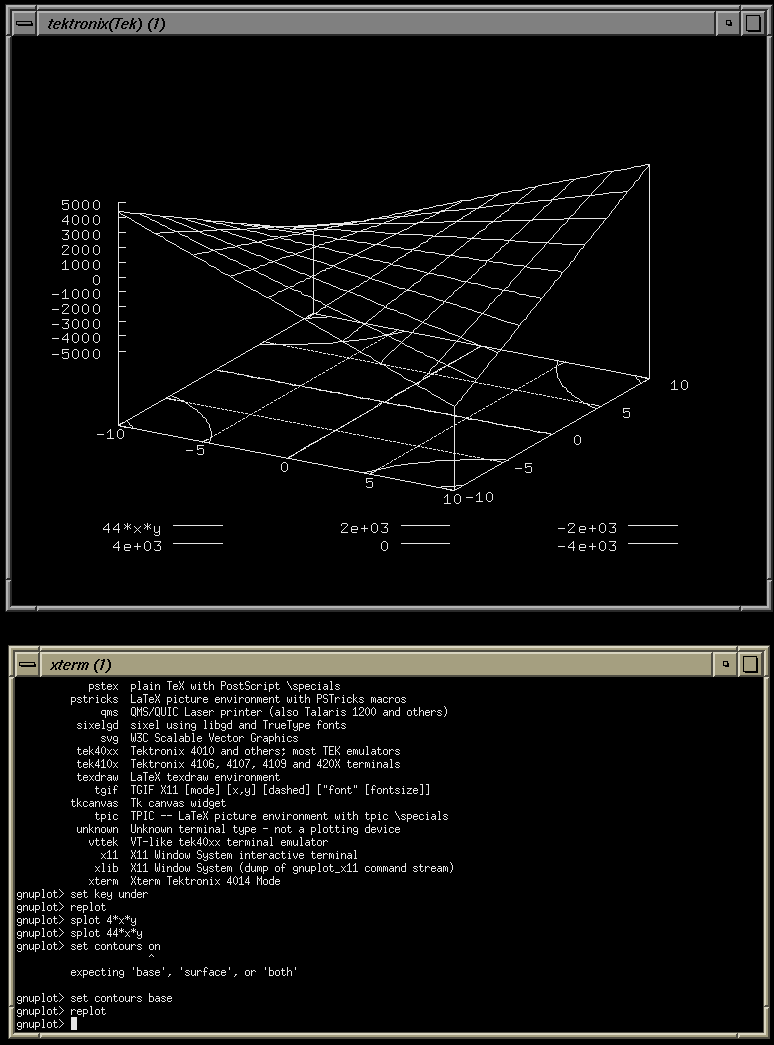Click the topmost z-axis label 5000
Image resolution: width=774 pixels, height=1045 pixels.
click(80, 205)
